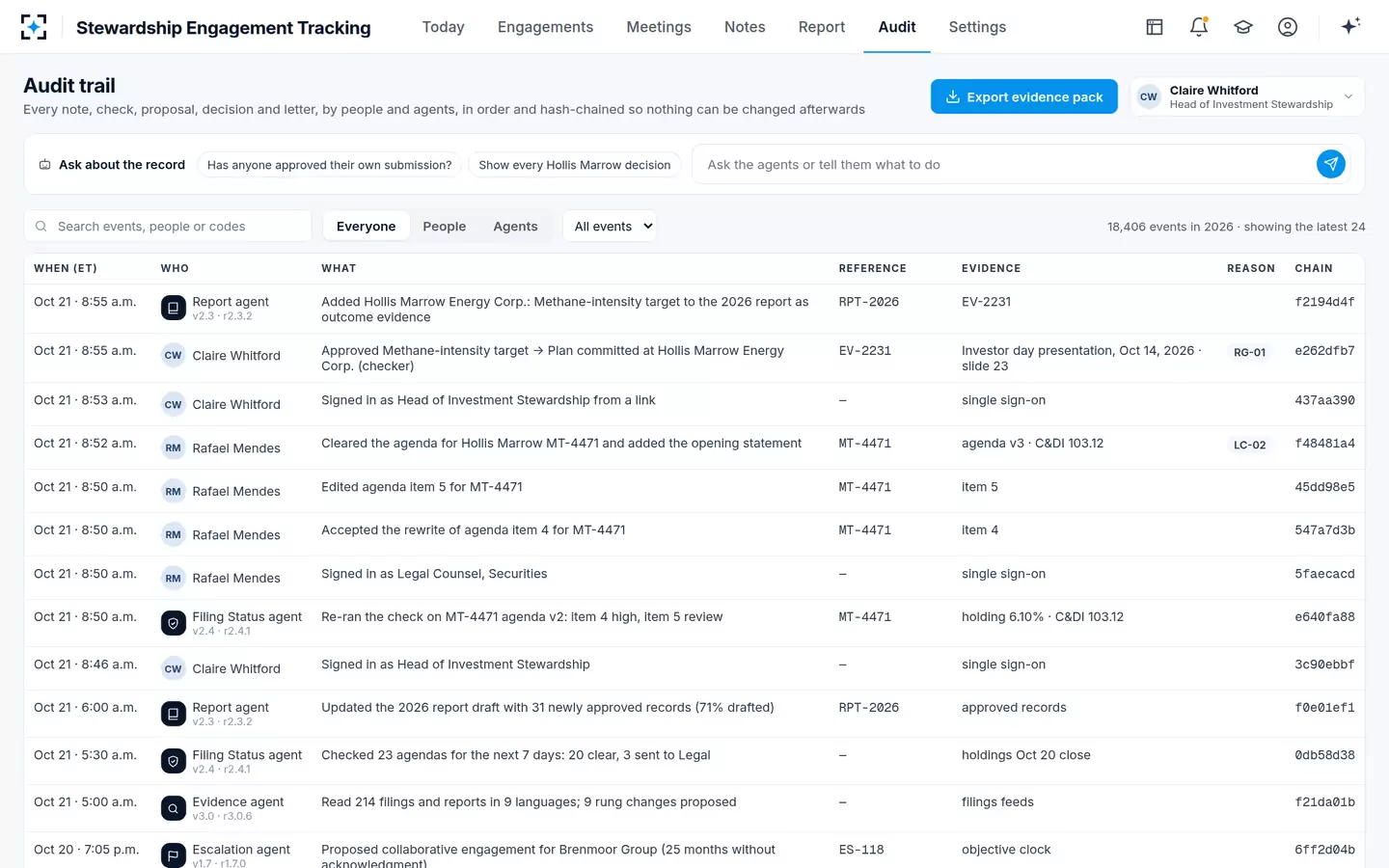1389x868 pixels.
Task: Focus the Search events, people or codes field
Action: pyautogui.click(x=168, y=226)
